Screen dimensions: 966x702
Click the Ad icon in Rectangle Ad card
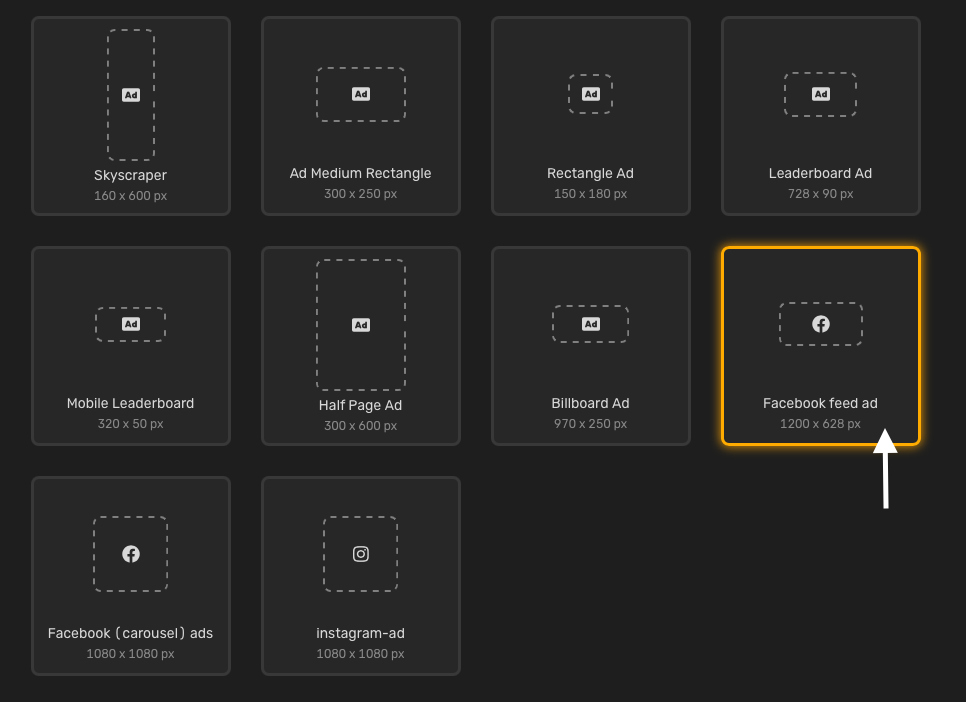pos(591,94)
